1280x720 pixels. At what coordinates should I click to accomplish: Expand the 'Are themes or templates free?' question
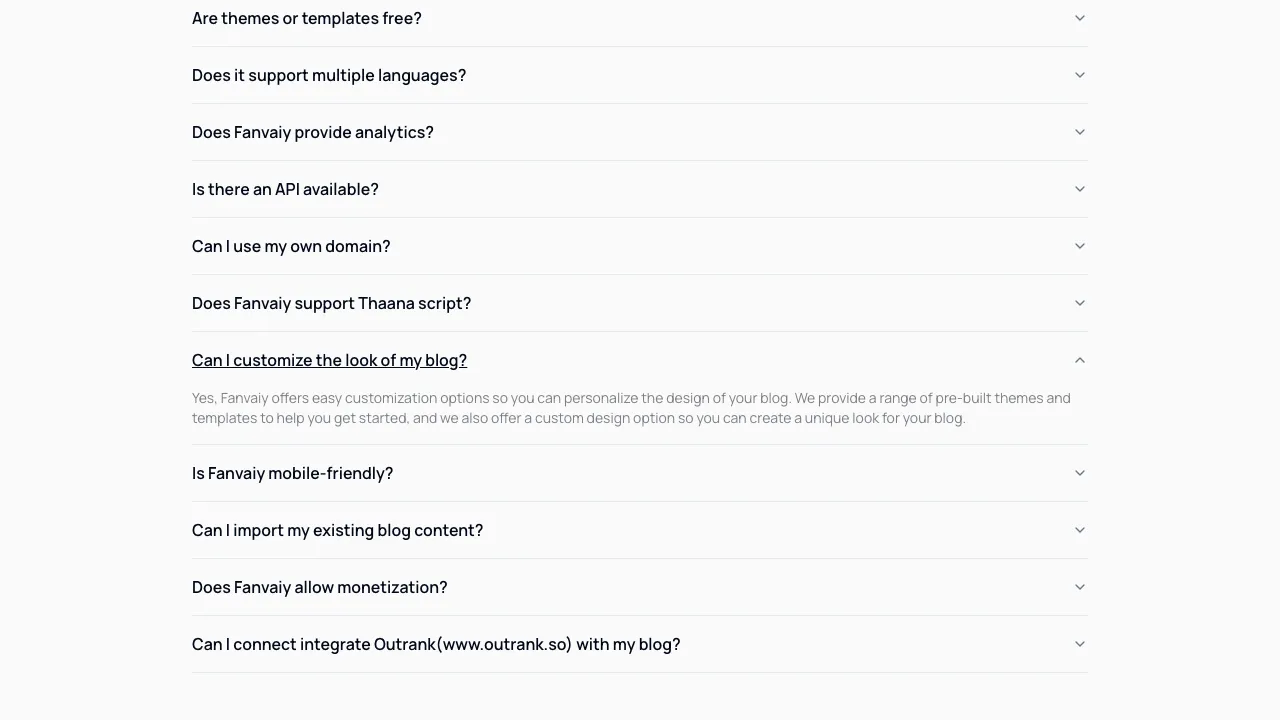307,18
